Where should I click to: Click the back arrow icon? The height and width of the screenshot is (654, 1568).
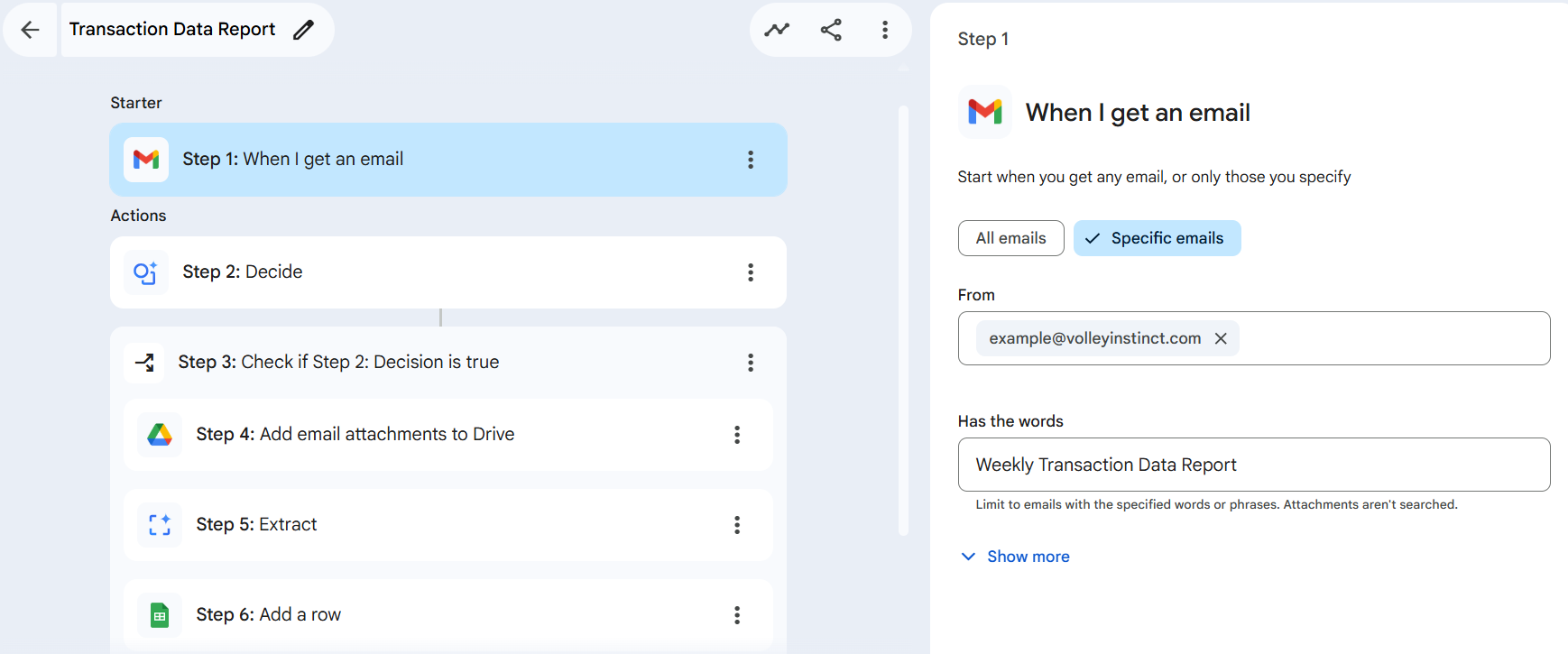pos(30,30)
